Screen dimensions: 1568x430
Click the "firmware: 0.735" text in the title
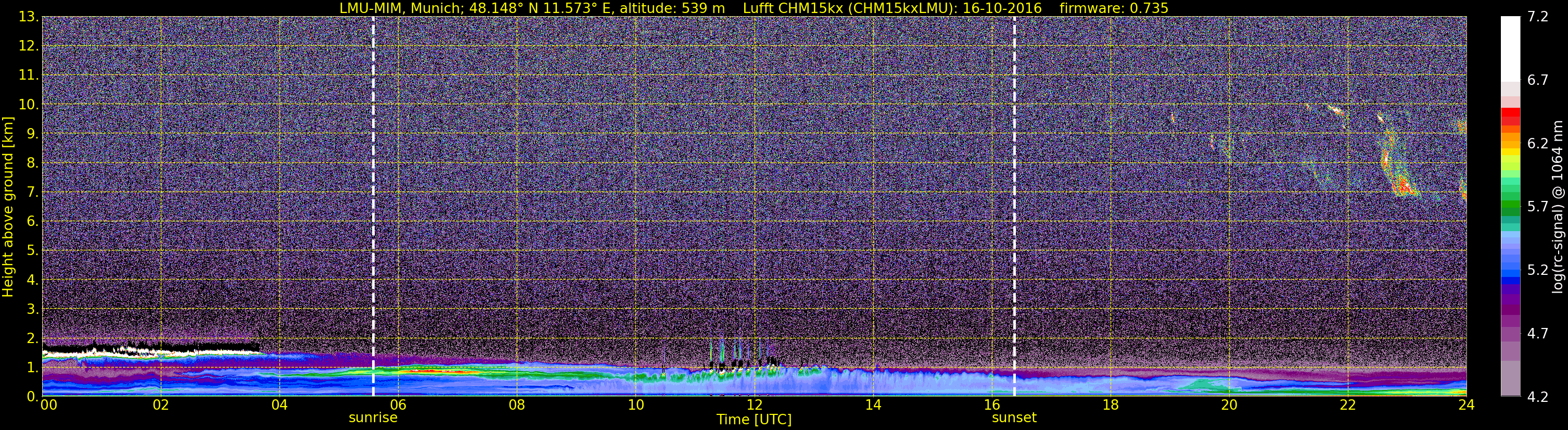[x=1114, y=8]
